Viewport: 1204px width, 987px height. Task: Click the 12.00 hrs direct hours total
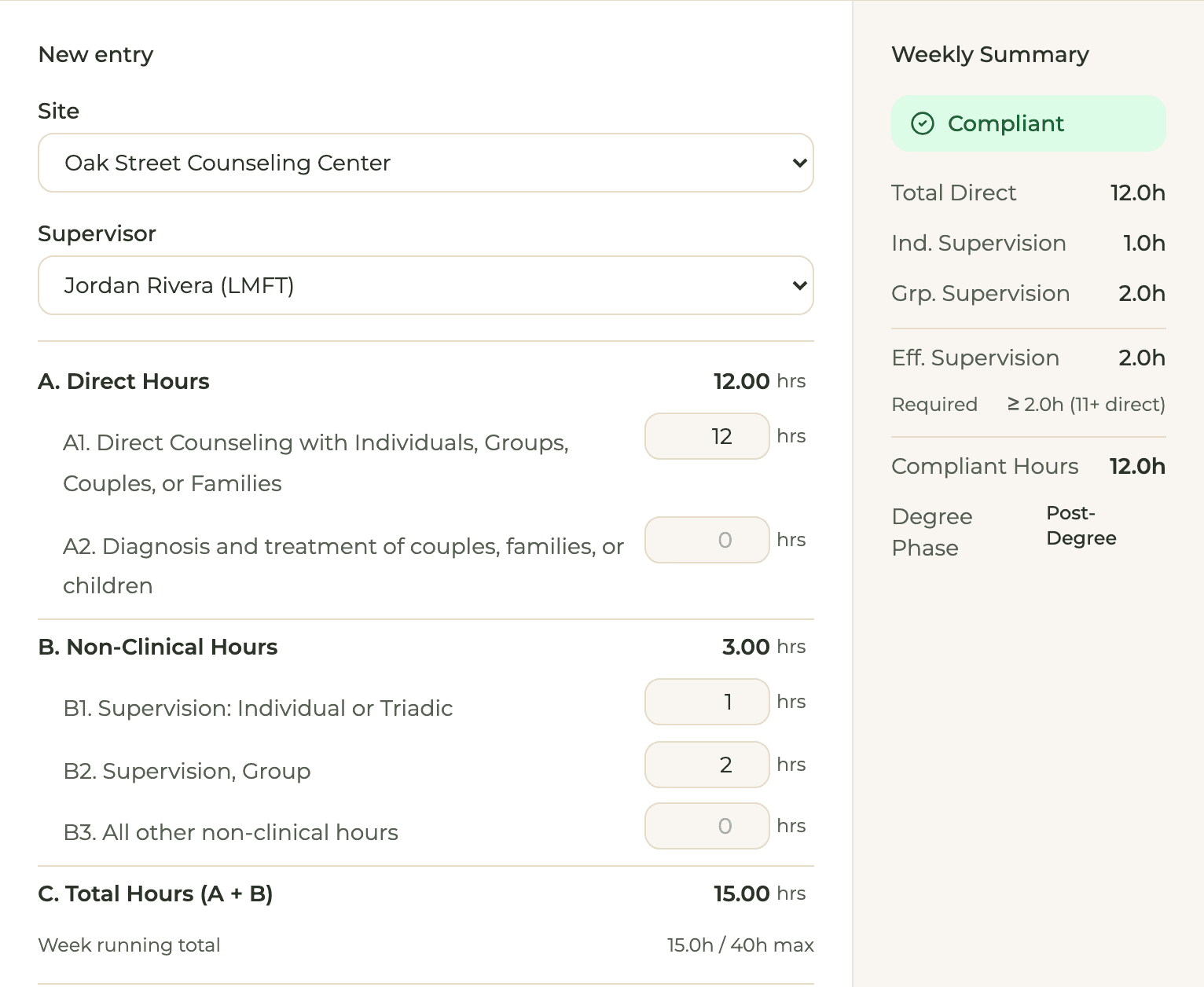point(759,381)
